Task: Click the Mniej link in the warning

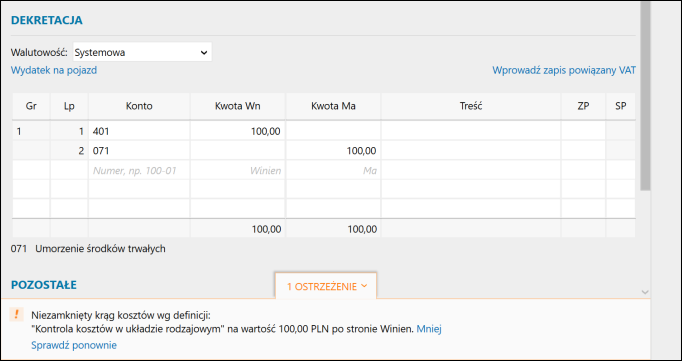Action: tap(429, 329)
